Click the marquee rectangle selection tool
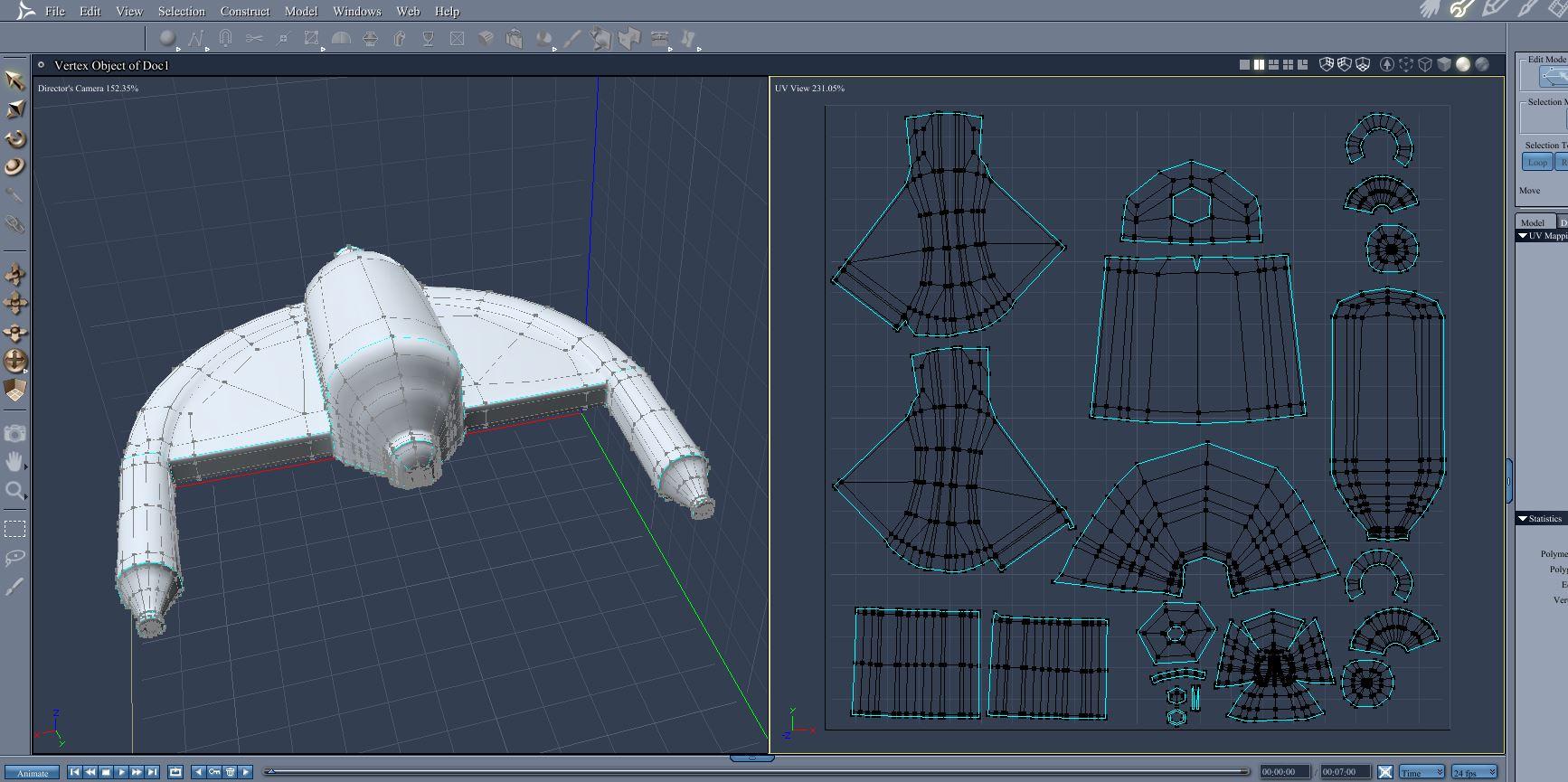Image resolution: width=1568 pixels, height=782 pixels. (14, 529)
